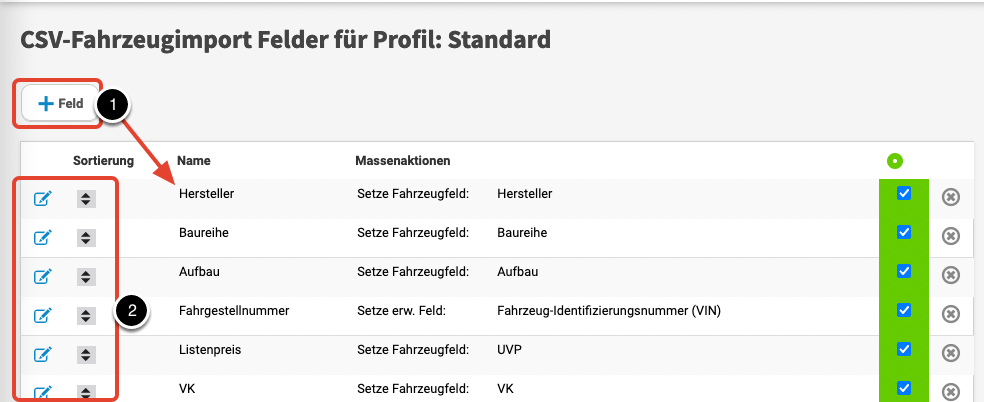The height and width of the screenshot is (402, 984).
Task: Uncheck the Hersteller active checkbox
Action: tap(904, 193)
